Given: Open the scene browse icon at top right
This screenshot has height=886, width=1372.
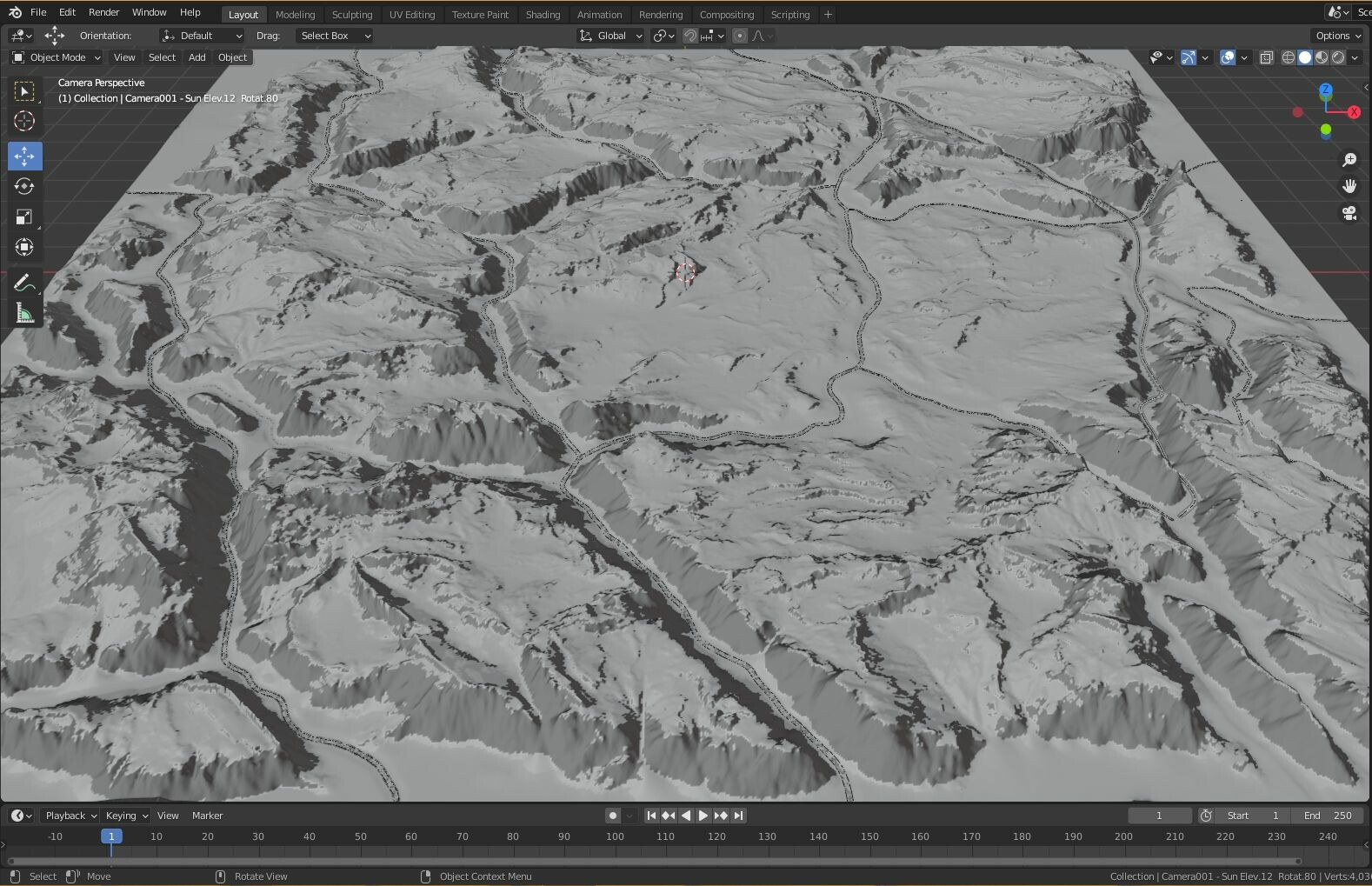Looking at the screenshot, I should (1337, 12).
